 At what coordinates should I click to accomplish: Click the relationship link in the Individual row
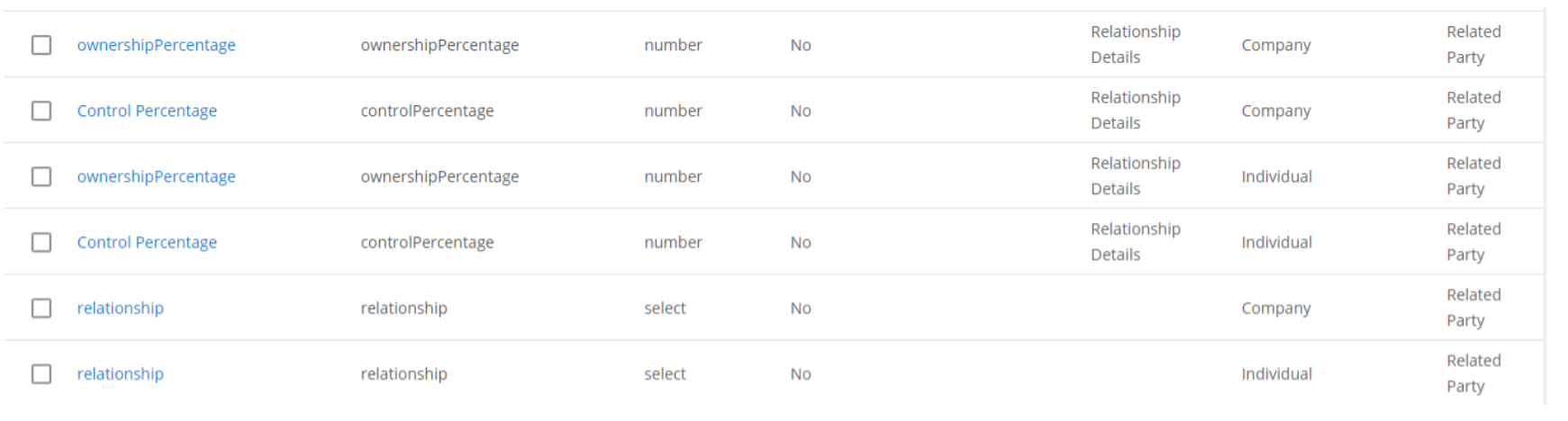(120, 373)
